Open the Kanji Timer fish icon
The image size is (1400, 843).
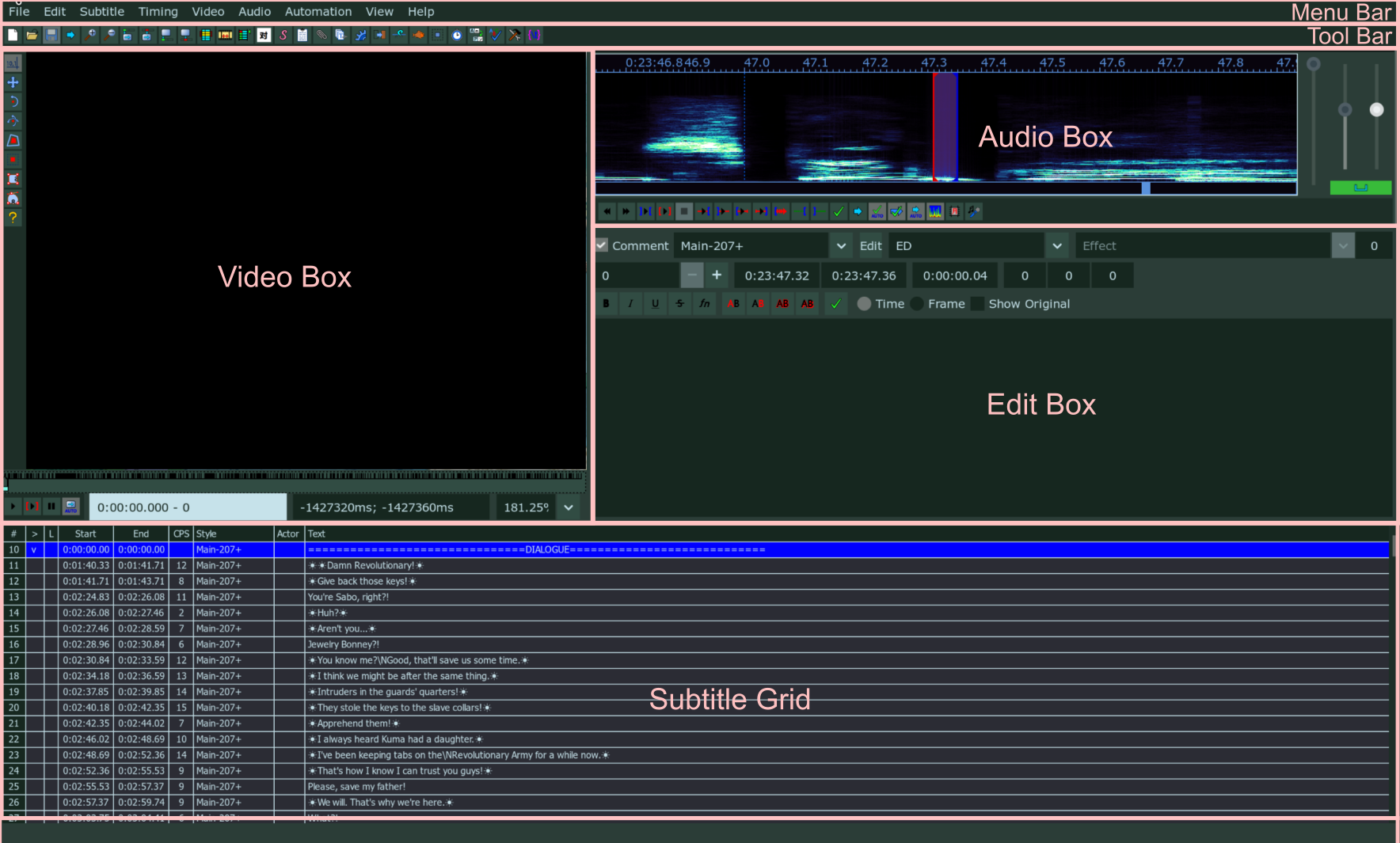click(418, 36)
